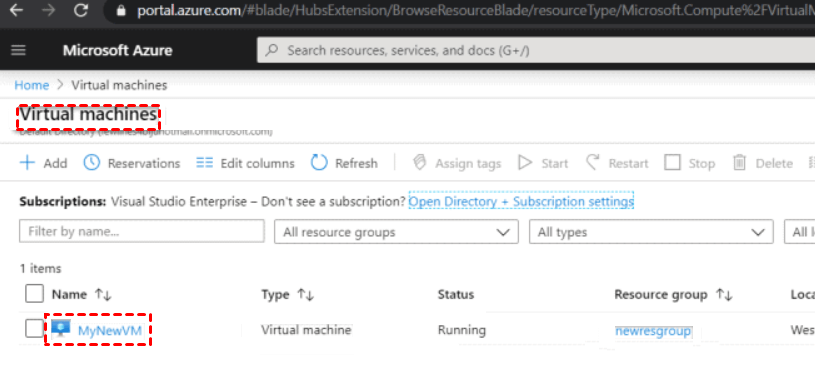Click the Microsoft Azure title
This screenshot has width=815, height=376.
tap(117, 50)
